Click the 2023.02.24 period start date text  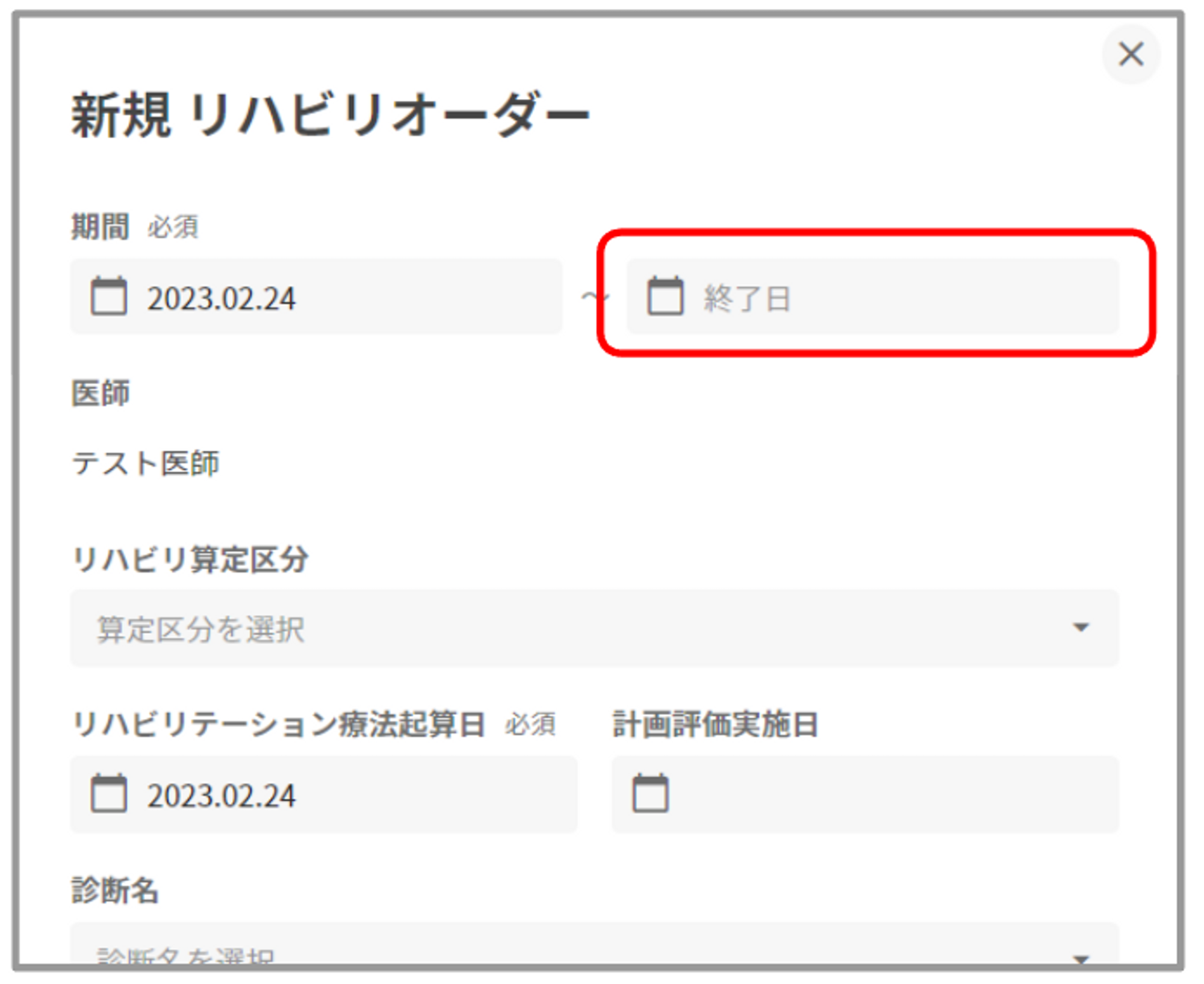click(x=222, y=299)
